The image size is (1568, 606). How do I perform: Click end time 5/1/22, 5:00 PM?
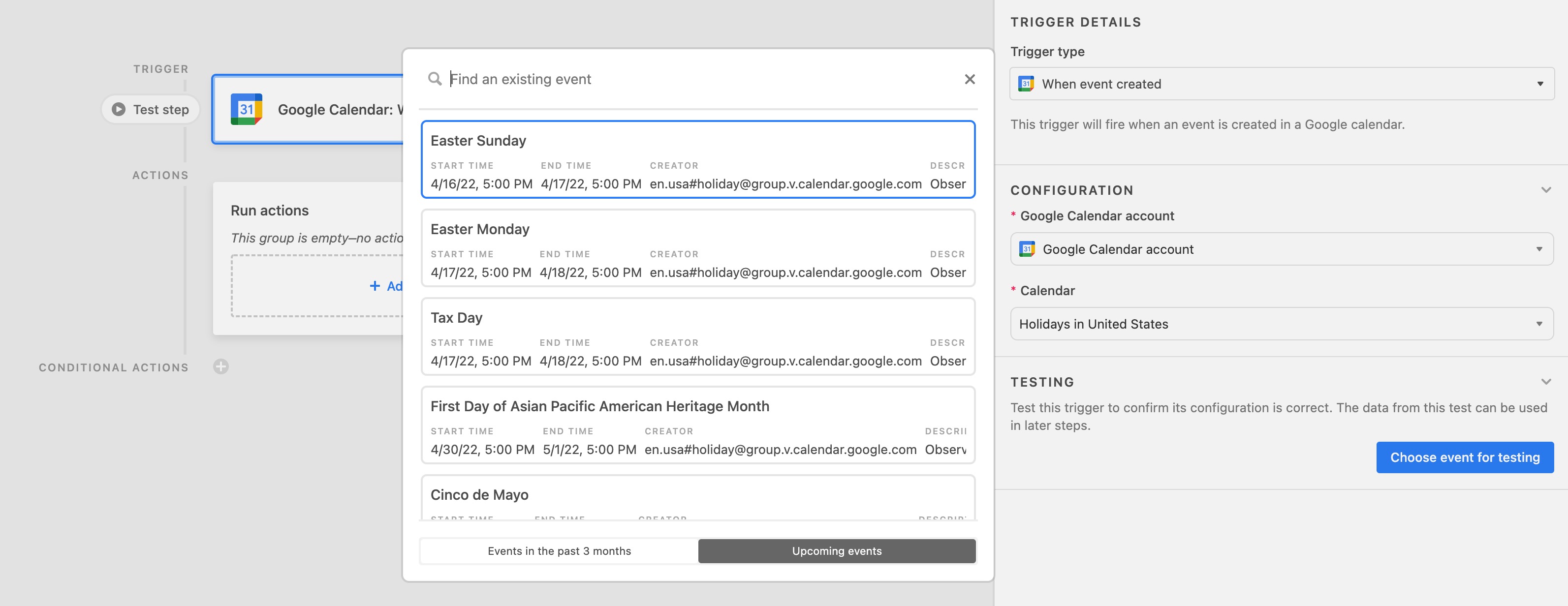click(x=589, y=450)
